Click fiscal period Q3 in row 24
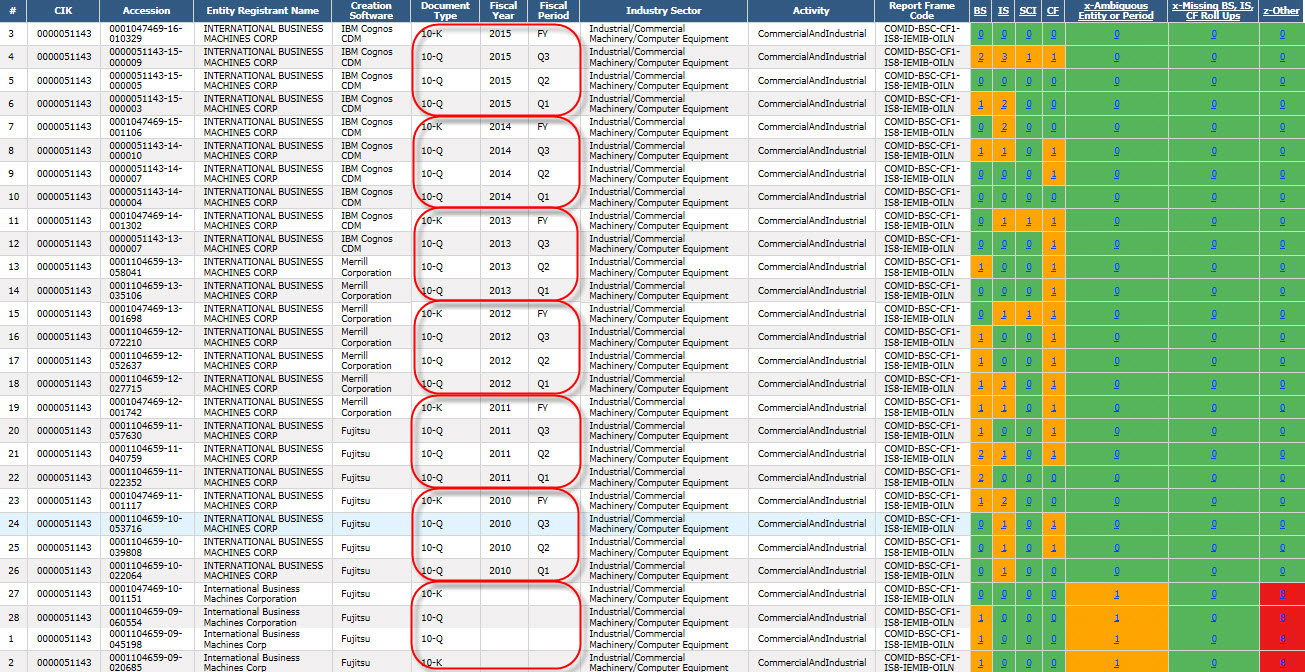 pos(543,524)
